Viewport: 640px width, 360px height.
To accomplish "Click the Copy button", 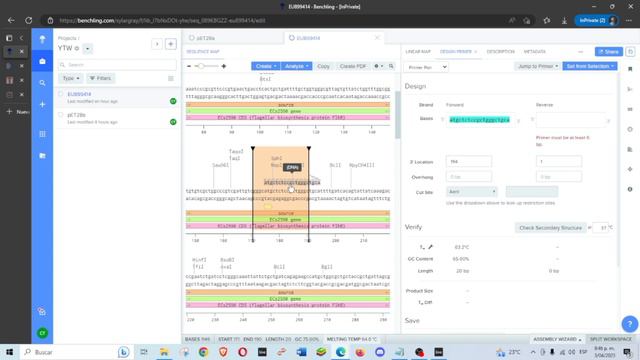I will (x=323, y=66).
